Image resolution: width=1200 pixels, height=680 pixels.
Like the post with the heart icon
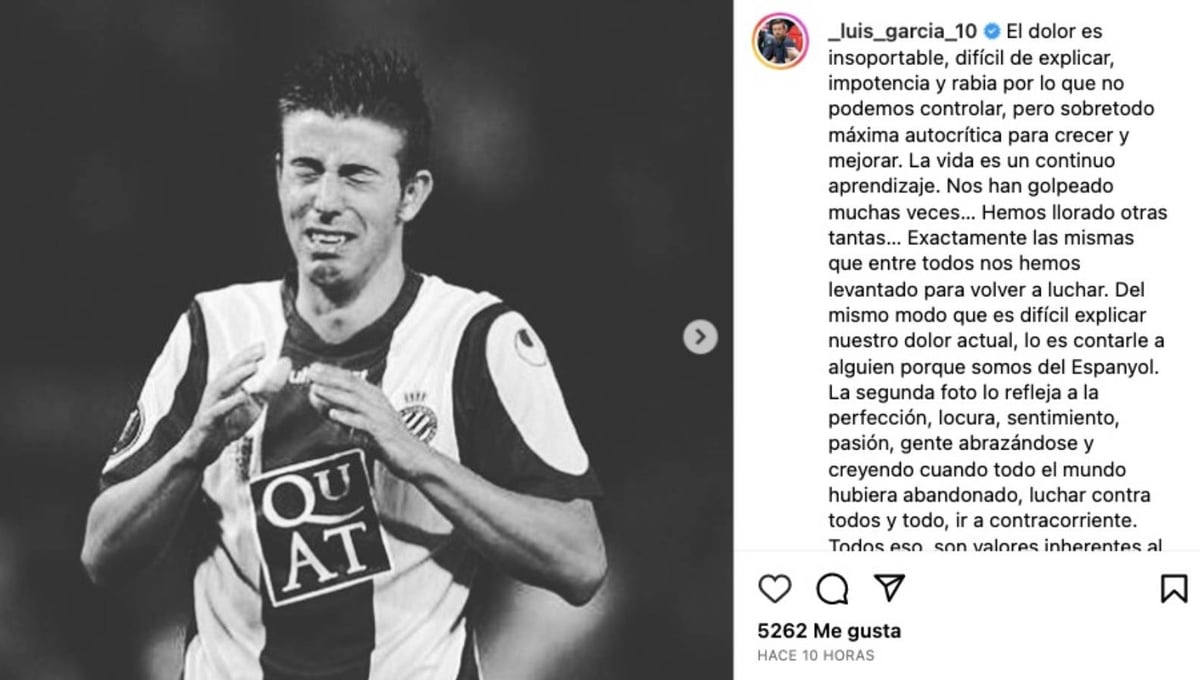pyautogui.click(x=775, y=588)
